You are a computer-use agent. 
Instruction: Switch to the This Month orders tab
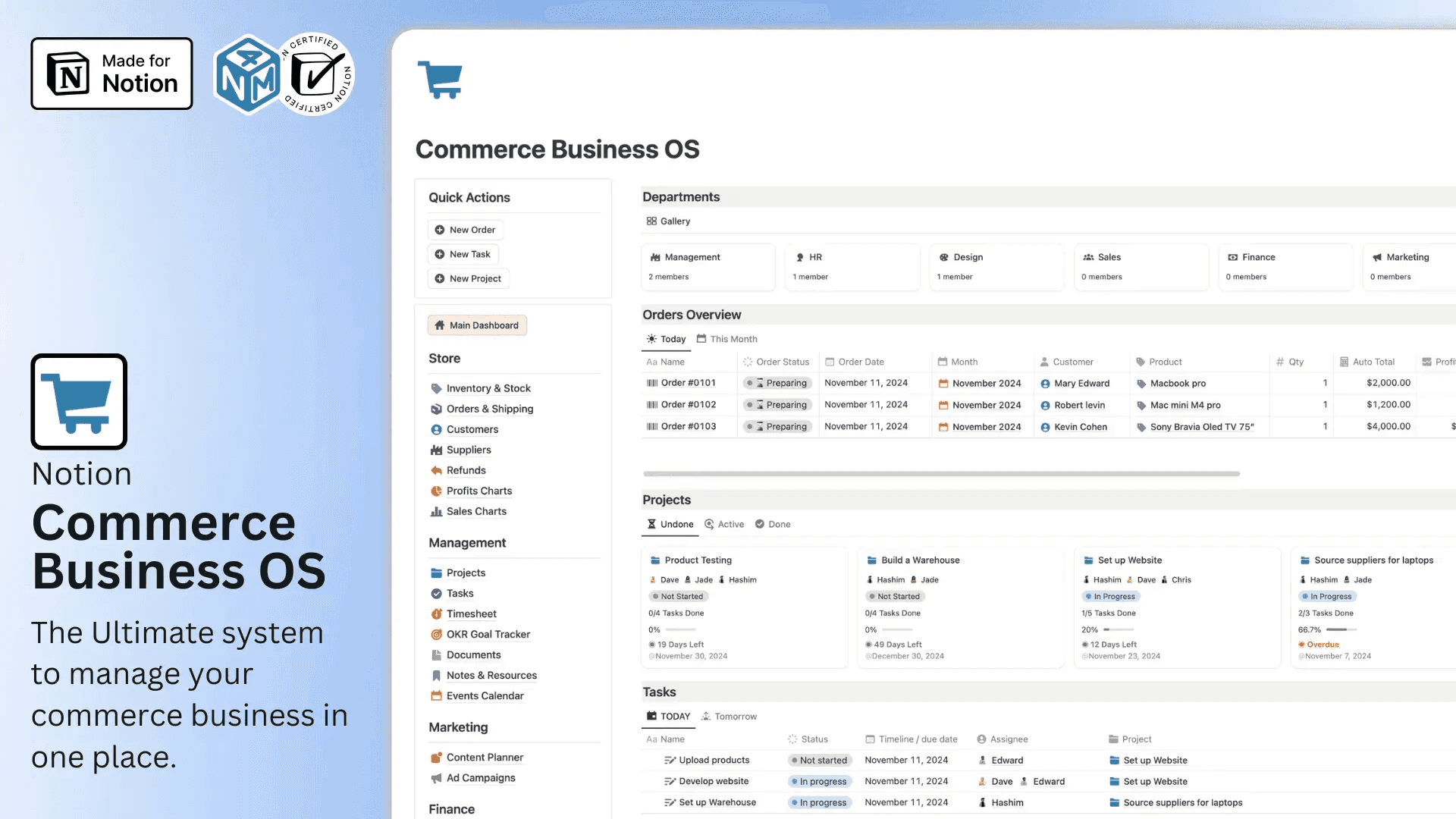pyautogui.click(x=726, y=339)
